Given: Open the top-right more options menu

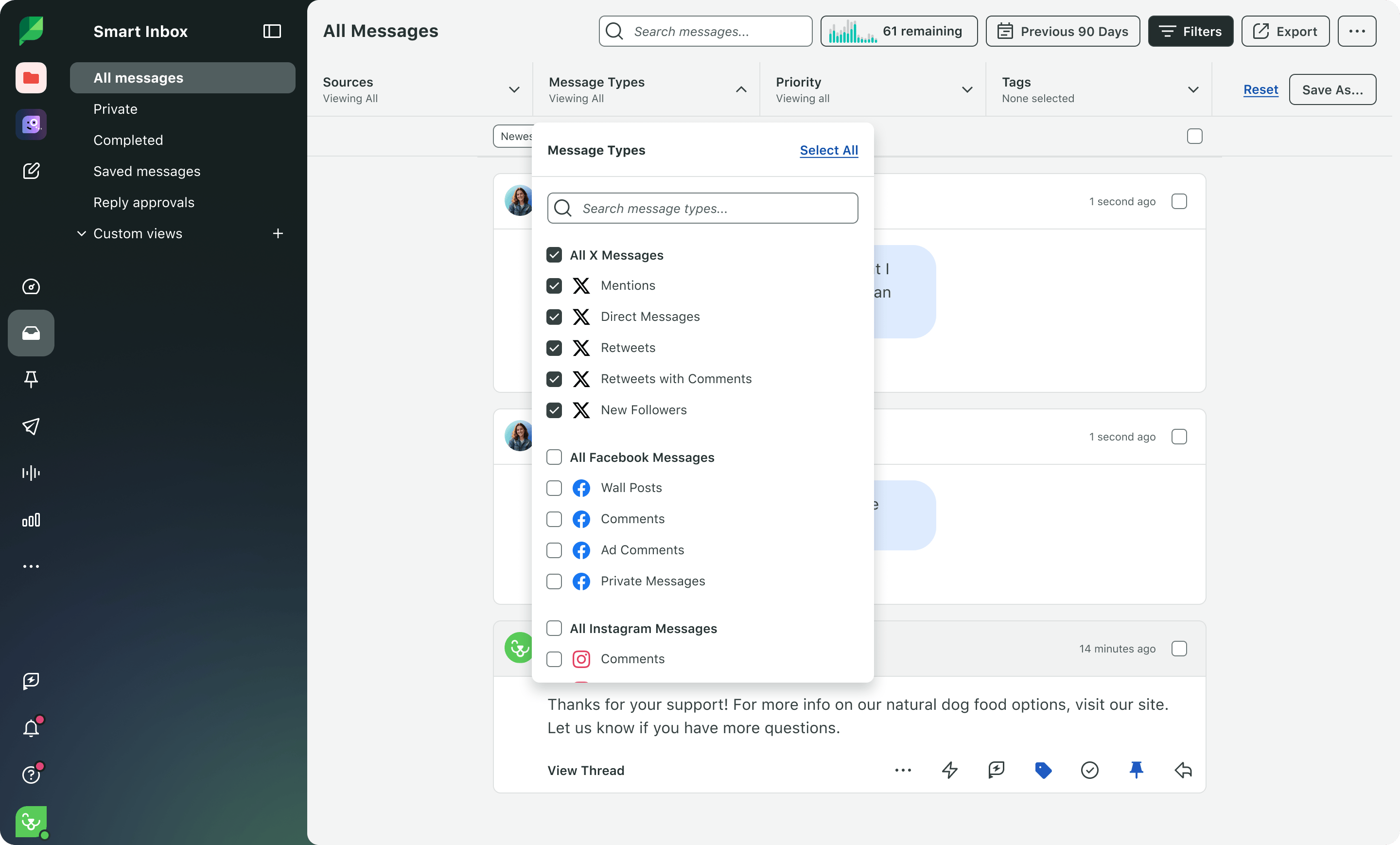Looking at the screenshot, I should point(1357,31).
